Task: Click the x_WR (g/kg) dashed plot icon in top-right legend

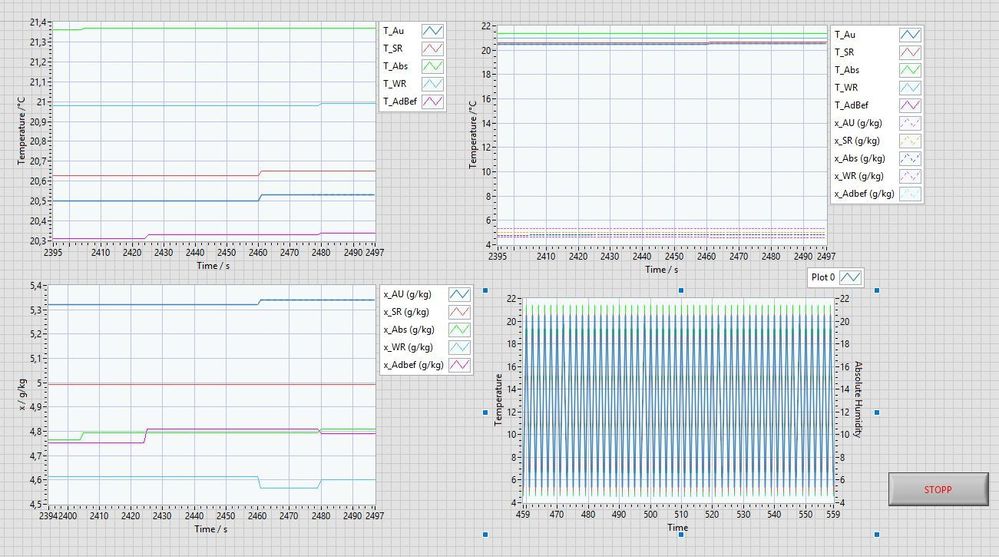Action: [910, 176]
